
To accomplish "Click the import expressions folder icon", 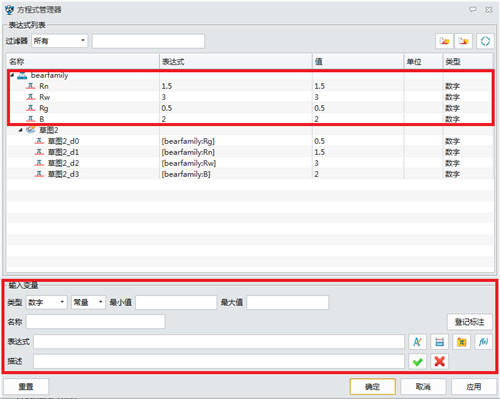I will (444, 41).
